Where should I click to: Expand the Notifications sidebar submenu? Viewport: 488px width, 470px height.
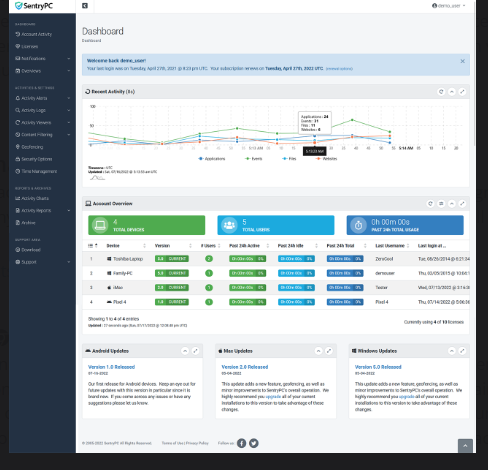[42, 59]
